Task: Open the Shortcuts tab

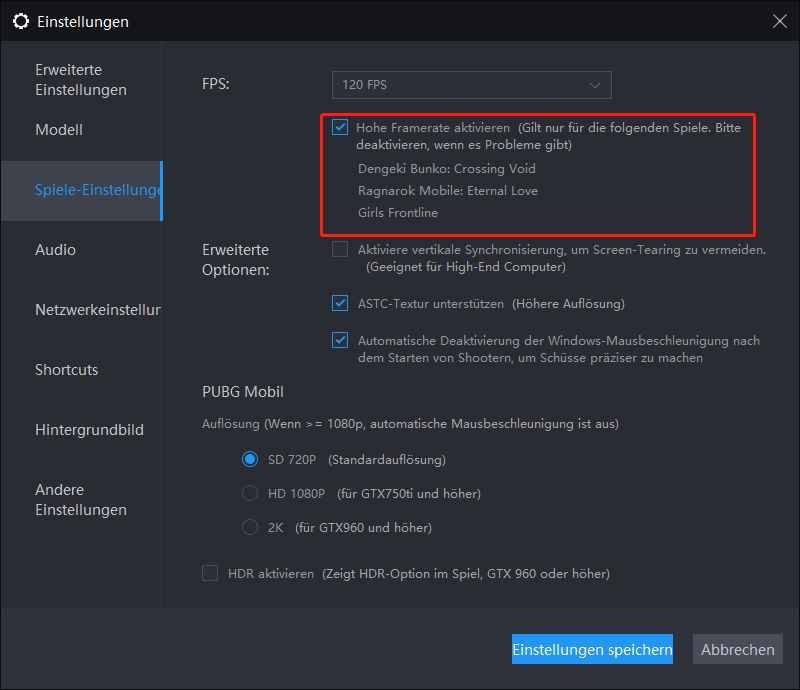Action: coord(81,369)
